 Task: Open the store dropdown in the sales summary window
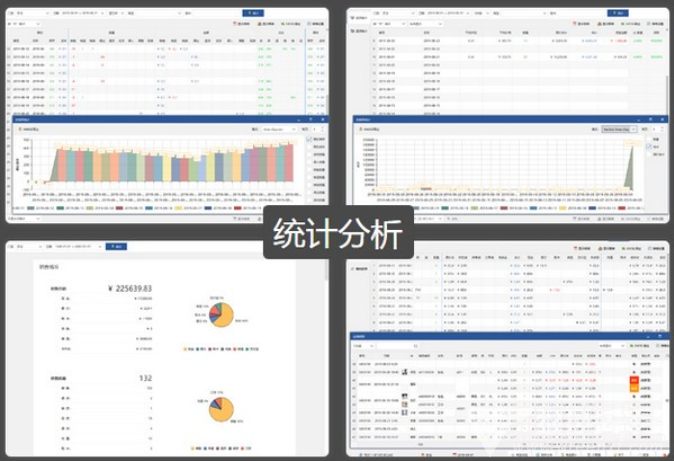point(29,246)
